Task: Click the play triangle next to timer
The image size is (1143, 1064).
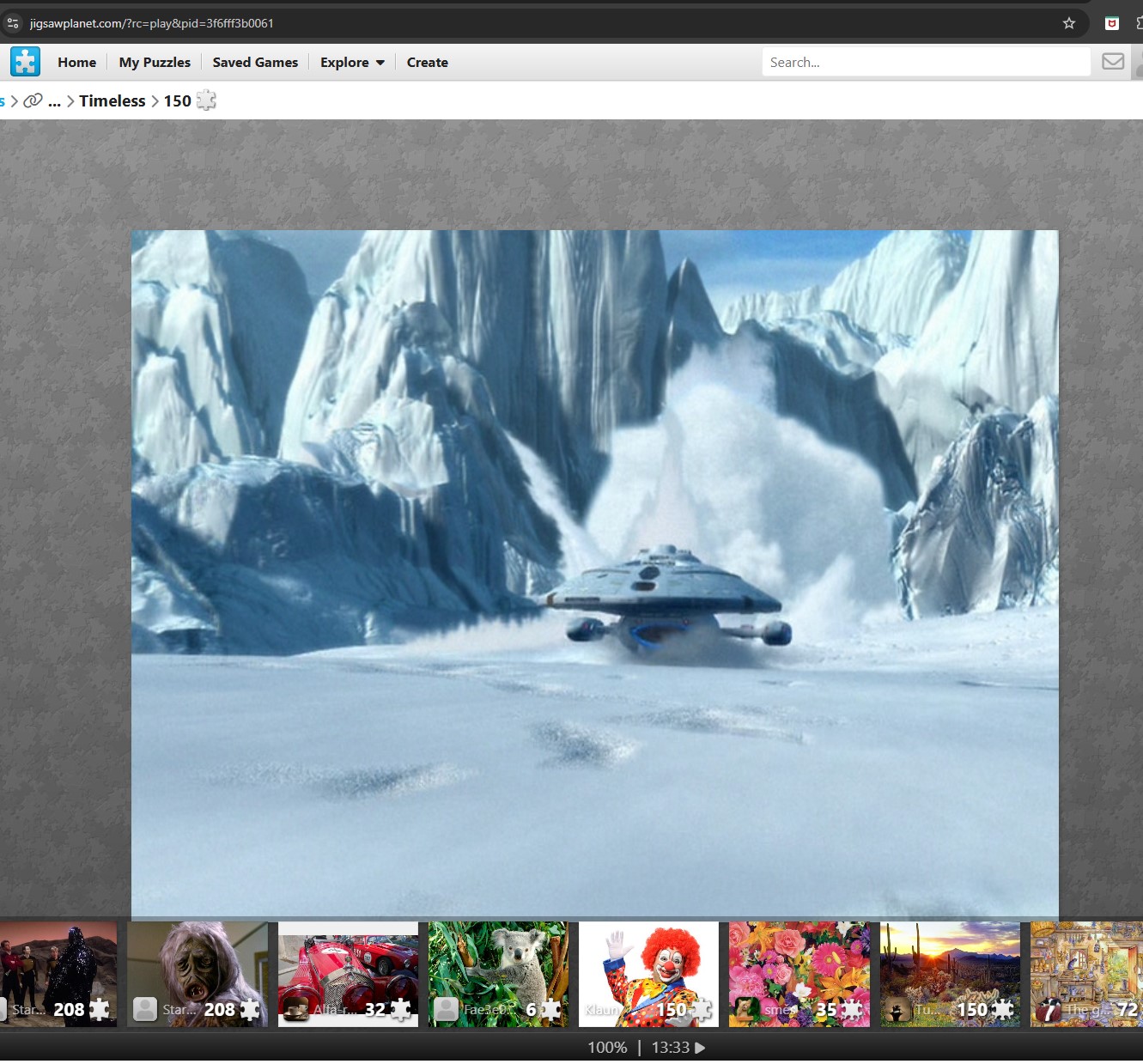Action: 700,1048
